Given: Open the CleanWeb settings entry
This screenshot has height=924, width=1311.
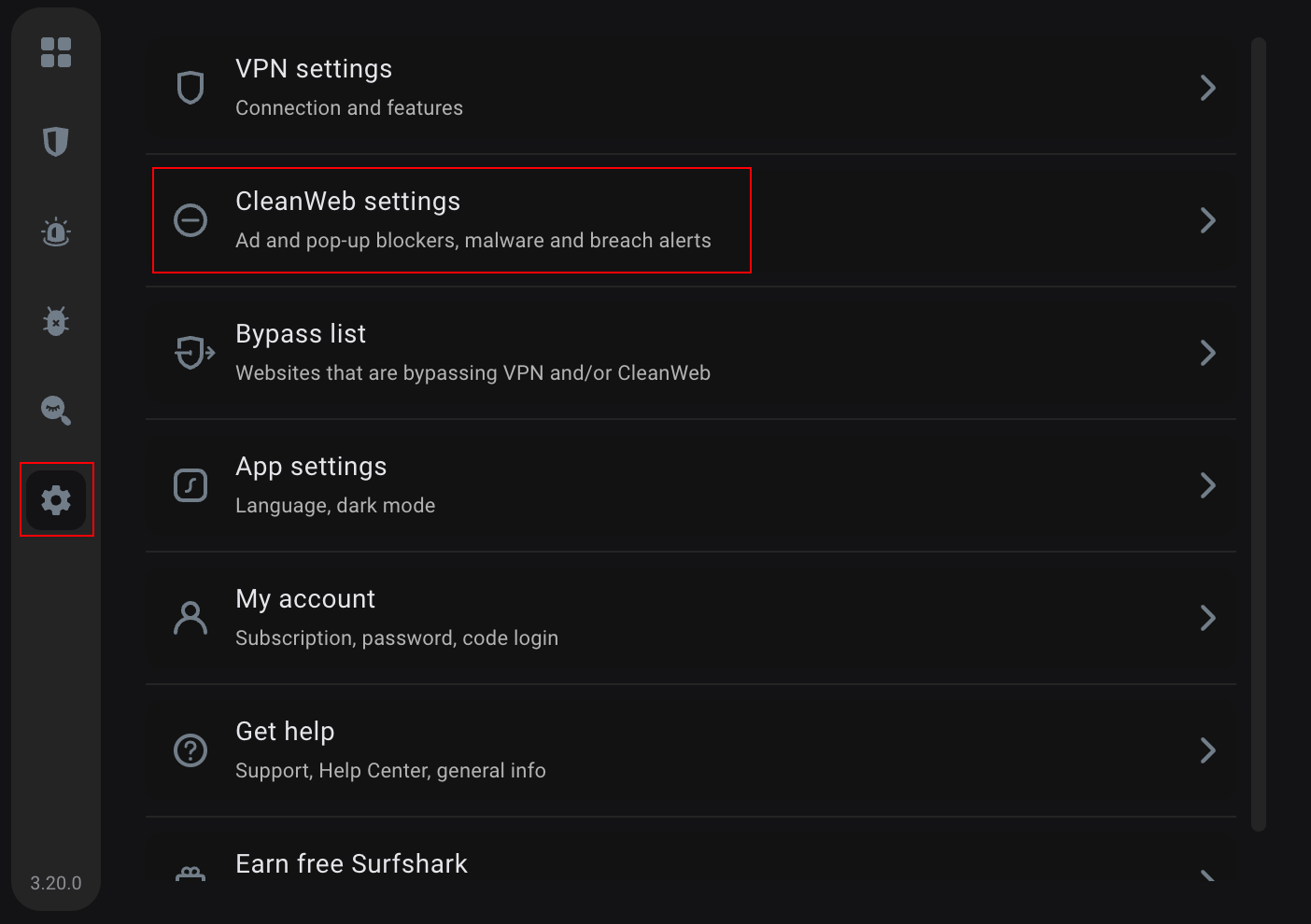Looking at the screenshot, I should click(x=691, y=220).
